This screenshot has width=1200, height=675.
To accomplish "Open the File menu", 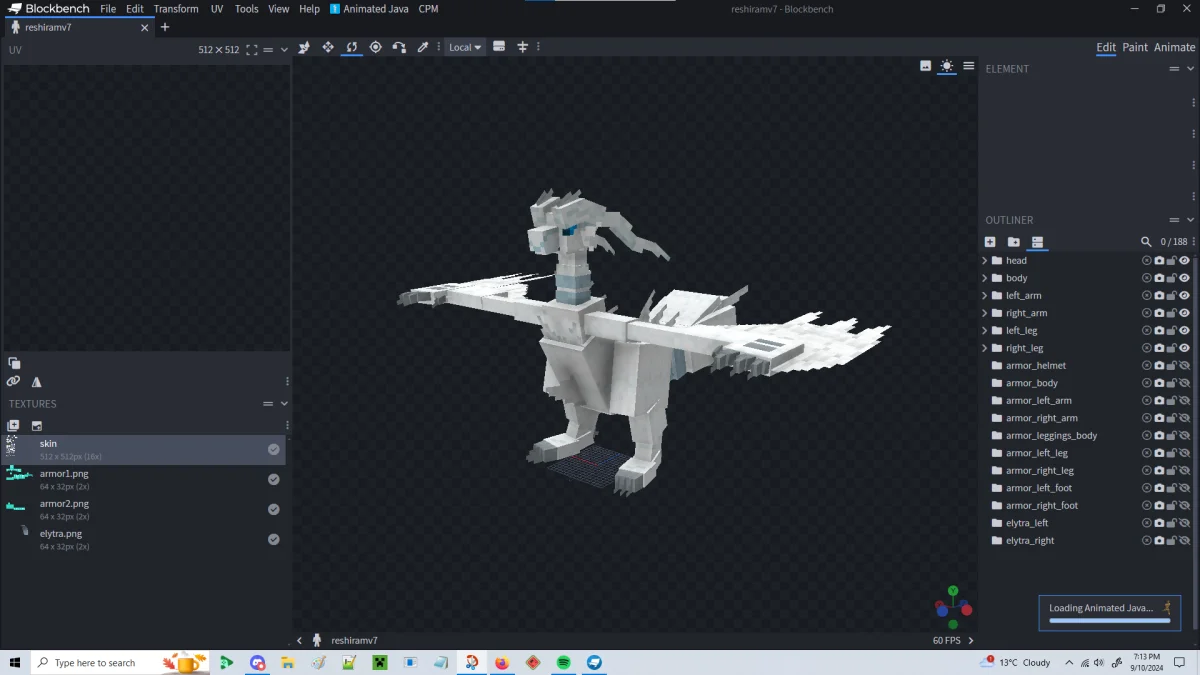I will (x=108, y=9).
